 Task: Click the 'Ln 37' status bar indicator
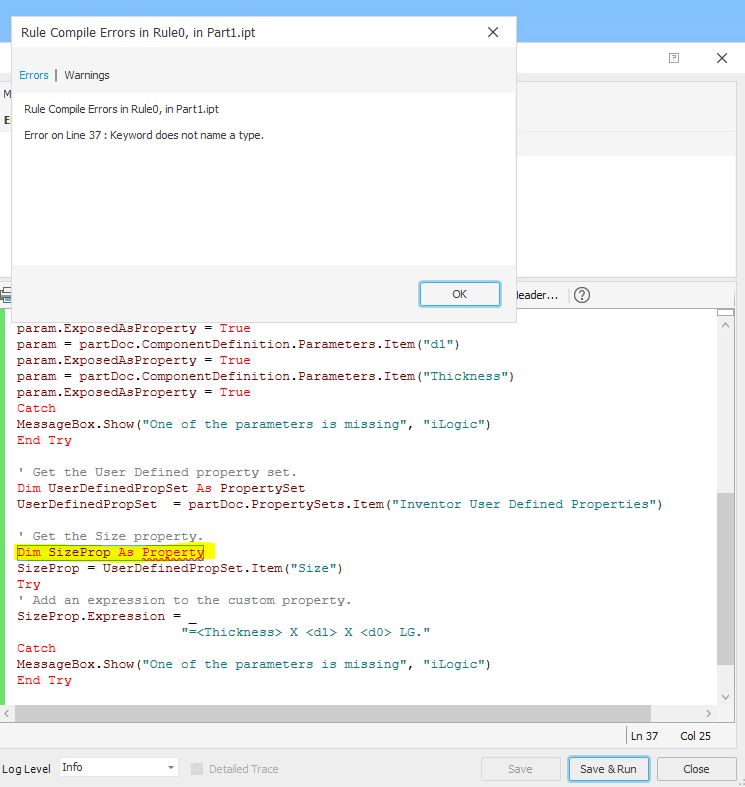click(x=645, y=736)
